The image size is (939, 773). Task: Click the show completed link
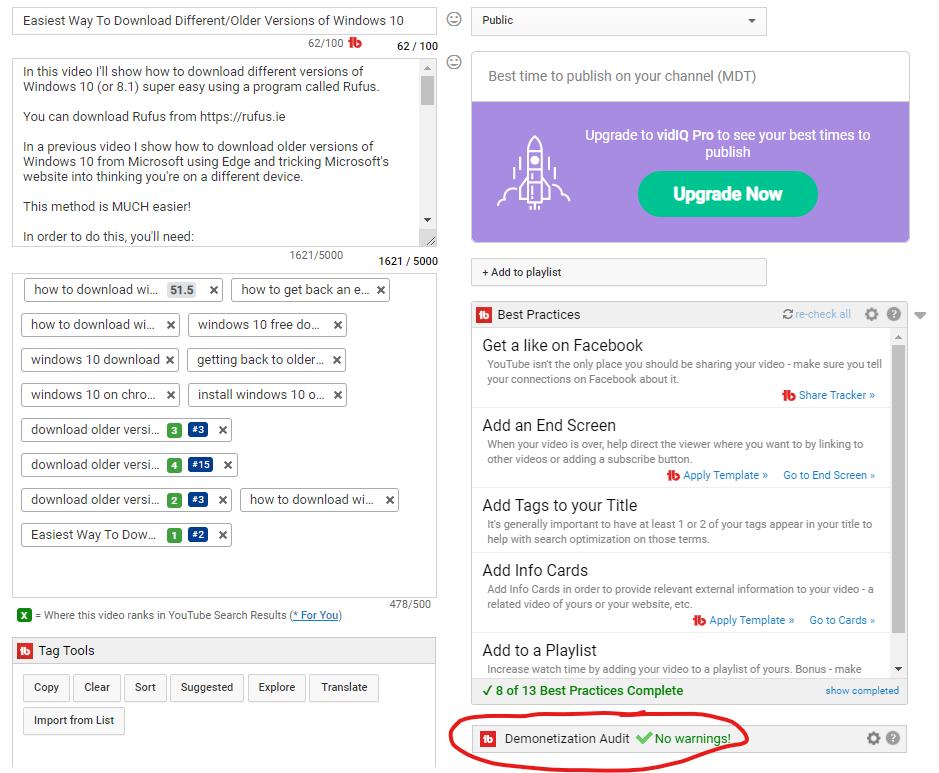(x=862, y=690)
